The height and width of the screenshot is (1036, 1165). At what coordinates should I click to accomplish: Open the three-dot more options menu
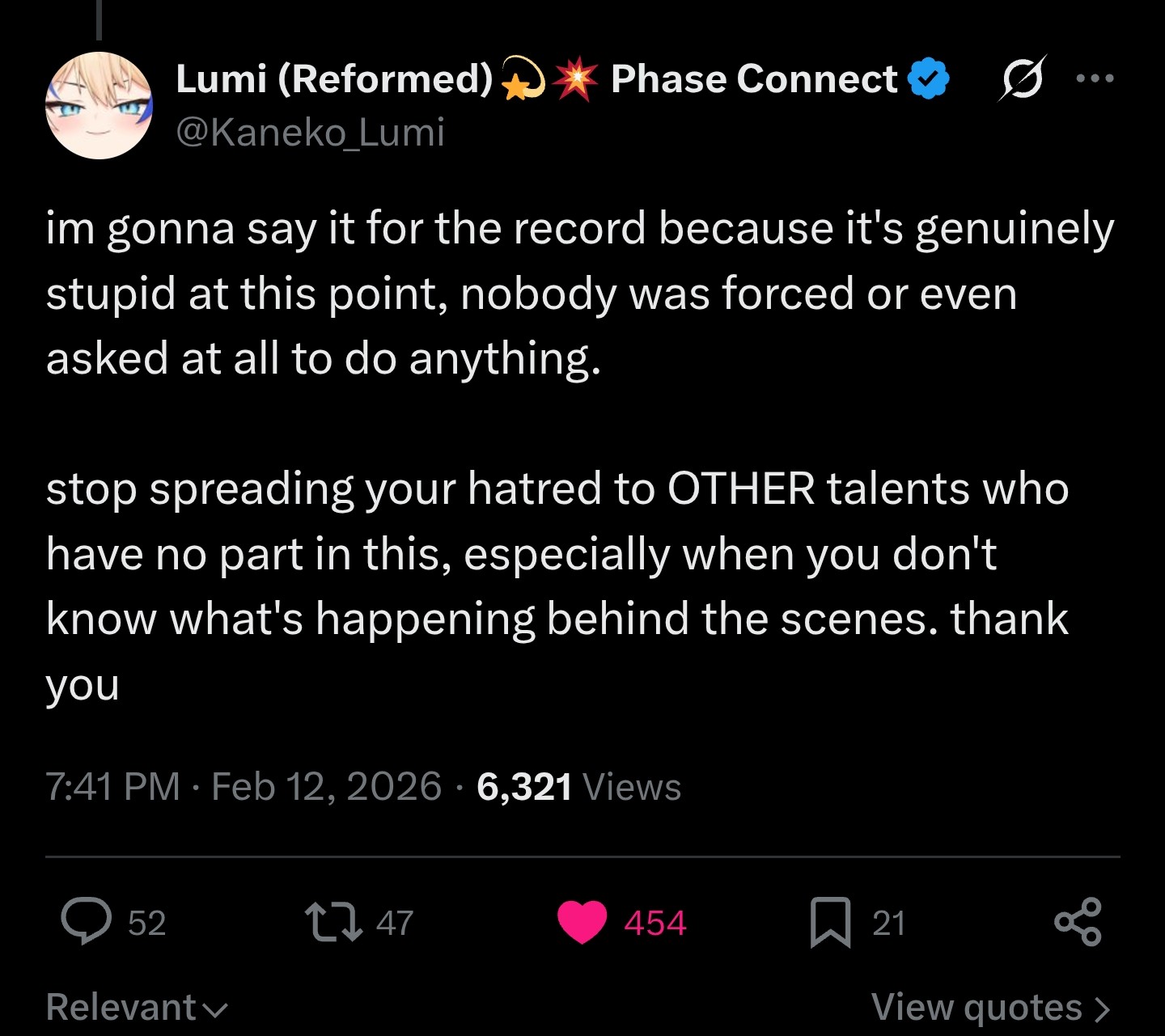point(1095,78)
